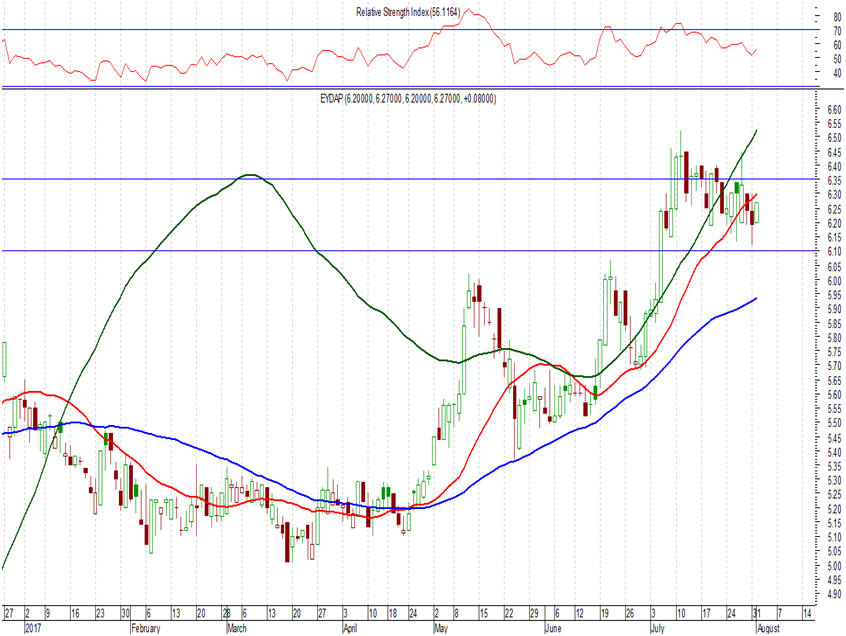This screenshot has height=636, width=846.
Task: Click the date label 15 in May
Action: point(484,613)
